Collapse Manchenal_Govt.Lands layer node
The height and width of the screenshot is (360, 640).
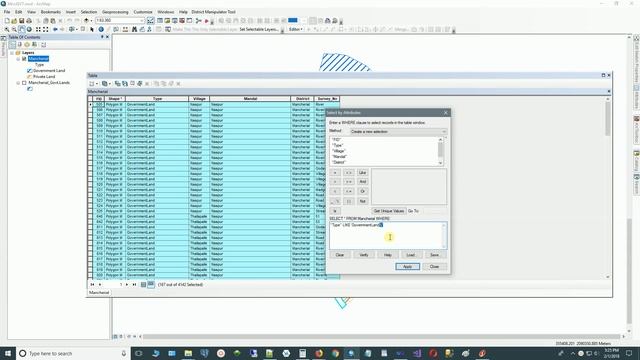click(18, 82)
